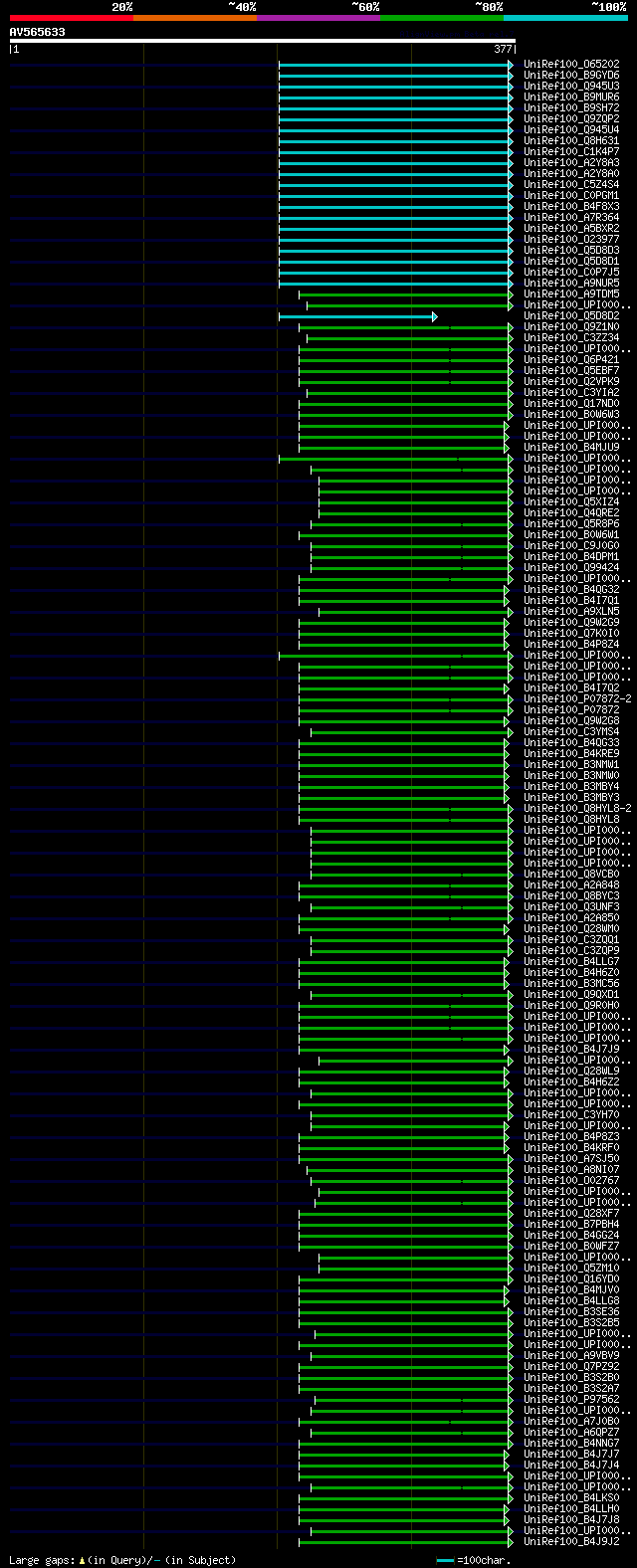
Task: Select the UniRef100_Q4QRE2 label
Action: click(x=571, y=513)
